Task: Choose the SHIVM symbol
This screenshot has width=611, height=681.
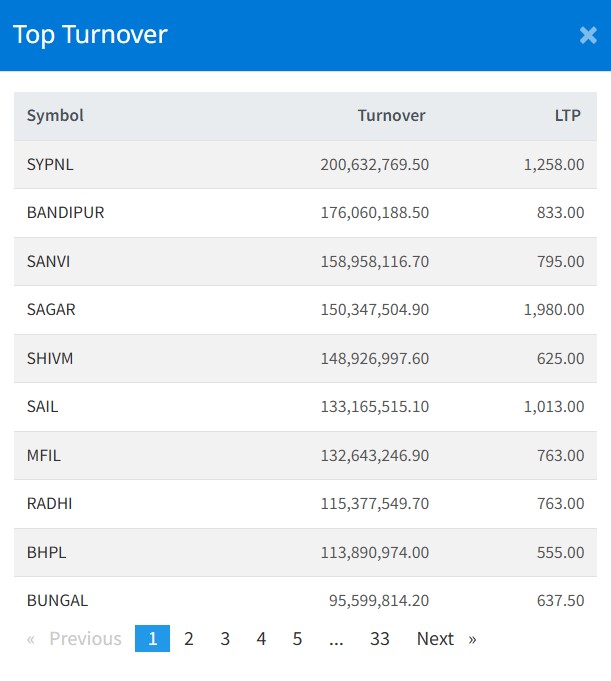Action: (50, 359)
